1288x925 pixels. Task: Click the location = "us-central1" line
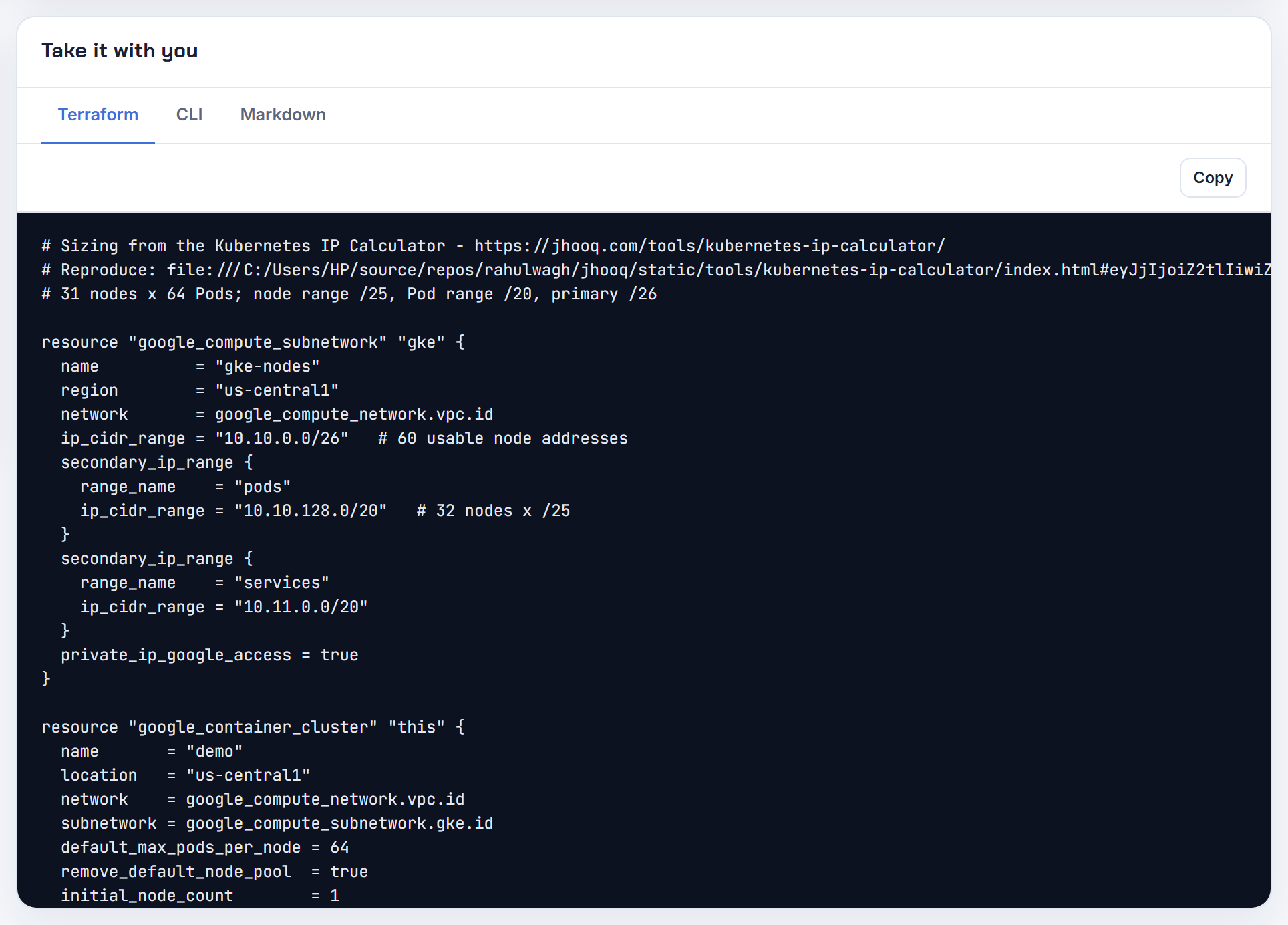(x=186, y=775)
